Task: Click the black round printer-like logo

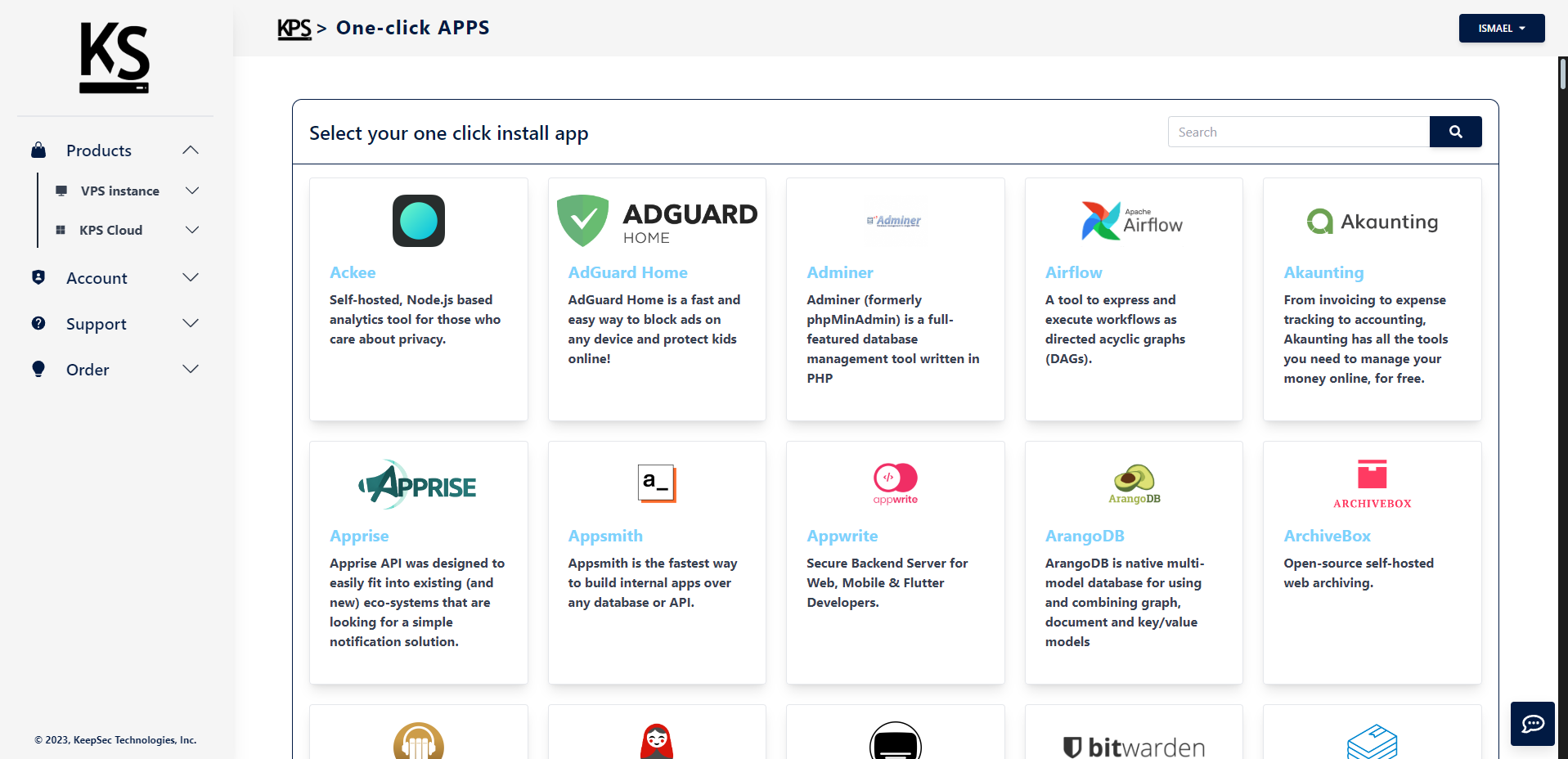Action: 896,741
